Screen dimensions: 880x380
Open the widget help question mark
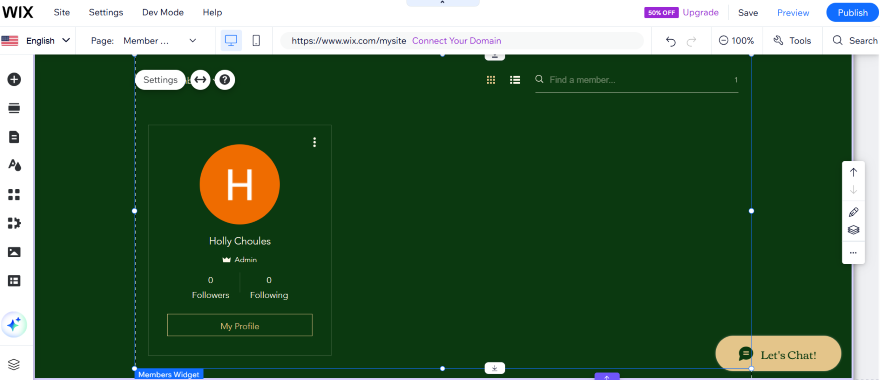click(225, 80)
